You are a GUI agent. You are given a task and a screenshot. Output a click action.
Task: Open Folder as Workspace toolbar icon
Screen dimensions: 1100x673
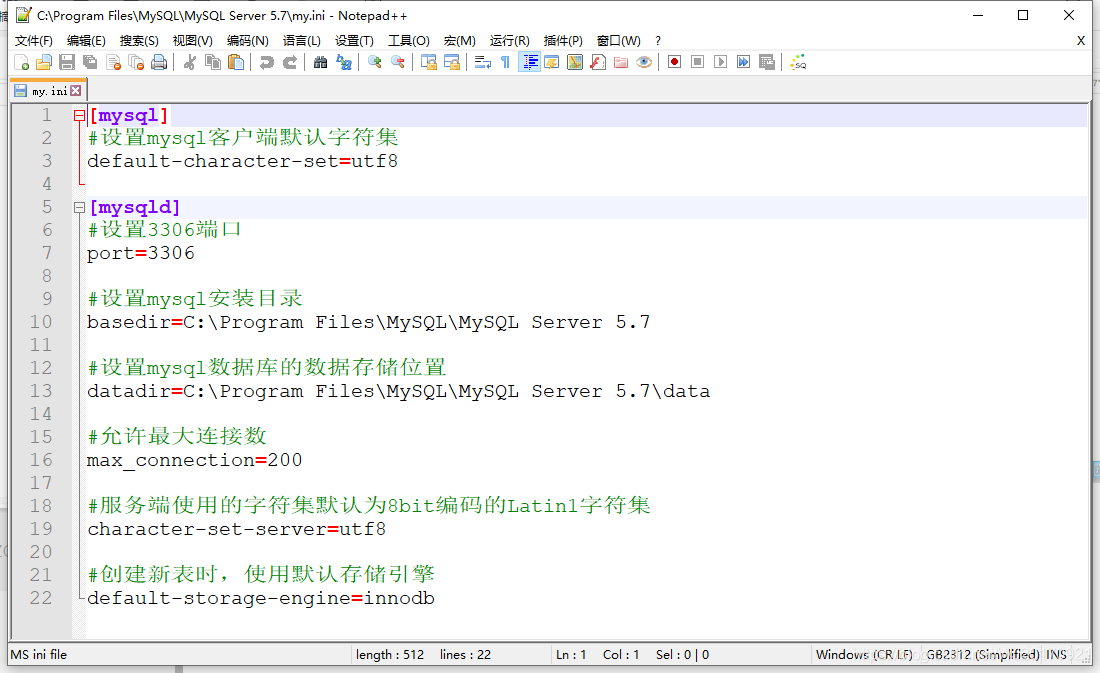[x=621, y=62]
